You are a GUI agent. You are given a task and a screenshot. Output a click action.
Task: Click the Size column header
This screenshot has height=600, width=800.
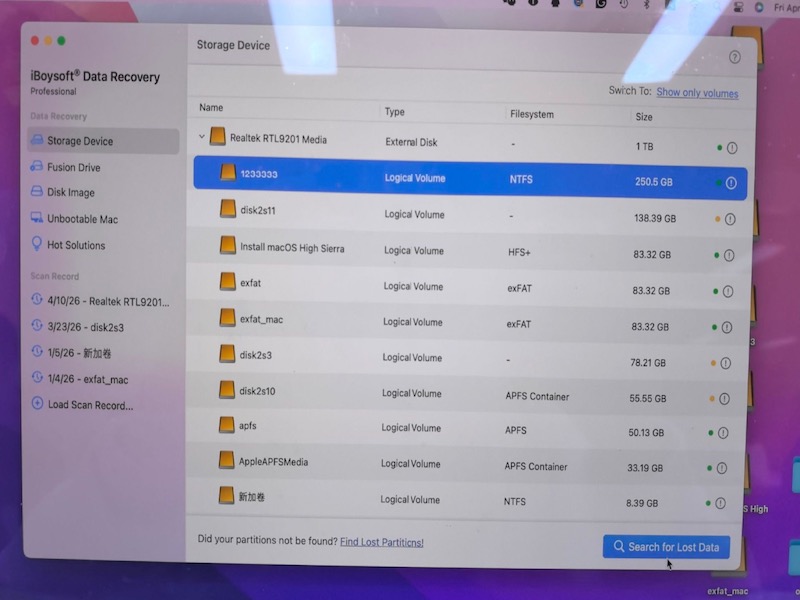point(644,117)
